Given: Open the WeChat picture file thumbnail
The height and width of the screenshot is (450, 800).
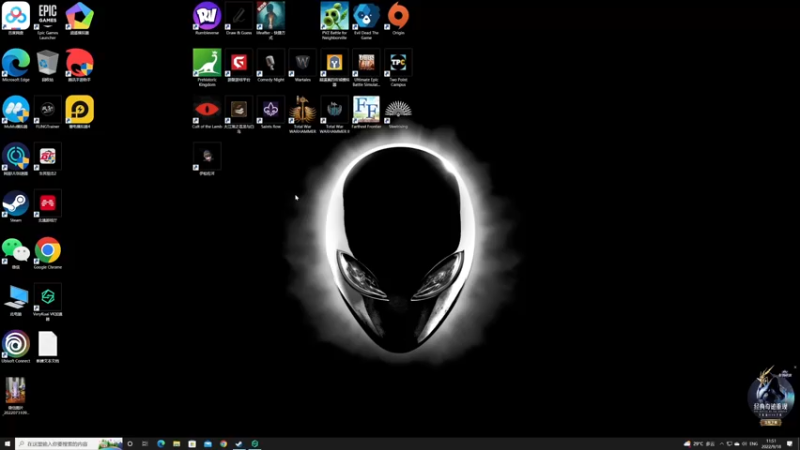Looking at the screenshot, I should pos(16,396).
